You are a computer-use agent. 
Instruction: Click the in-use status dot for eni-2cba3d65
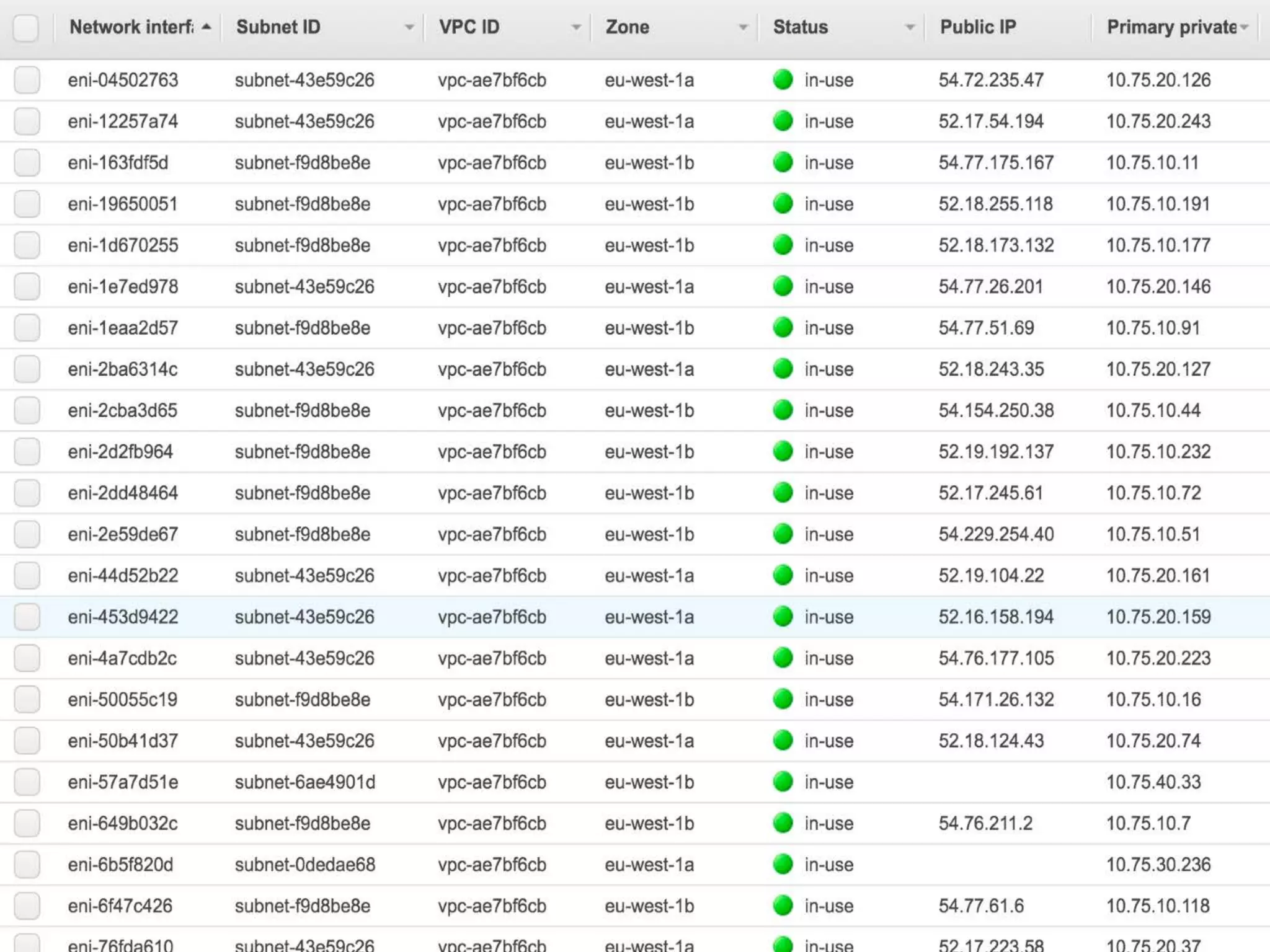(783, 410)
